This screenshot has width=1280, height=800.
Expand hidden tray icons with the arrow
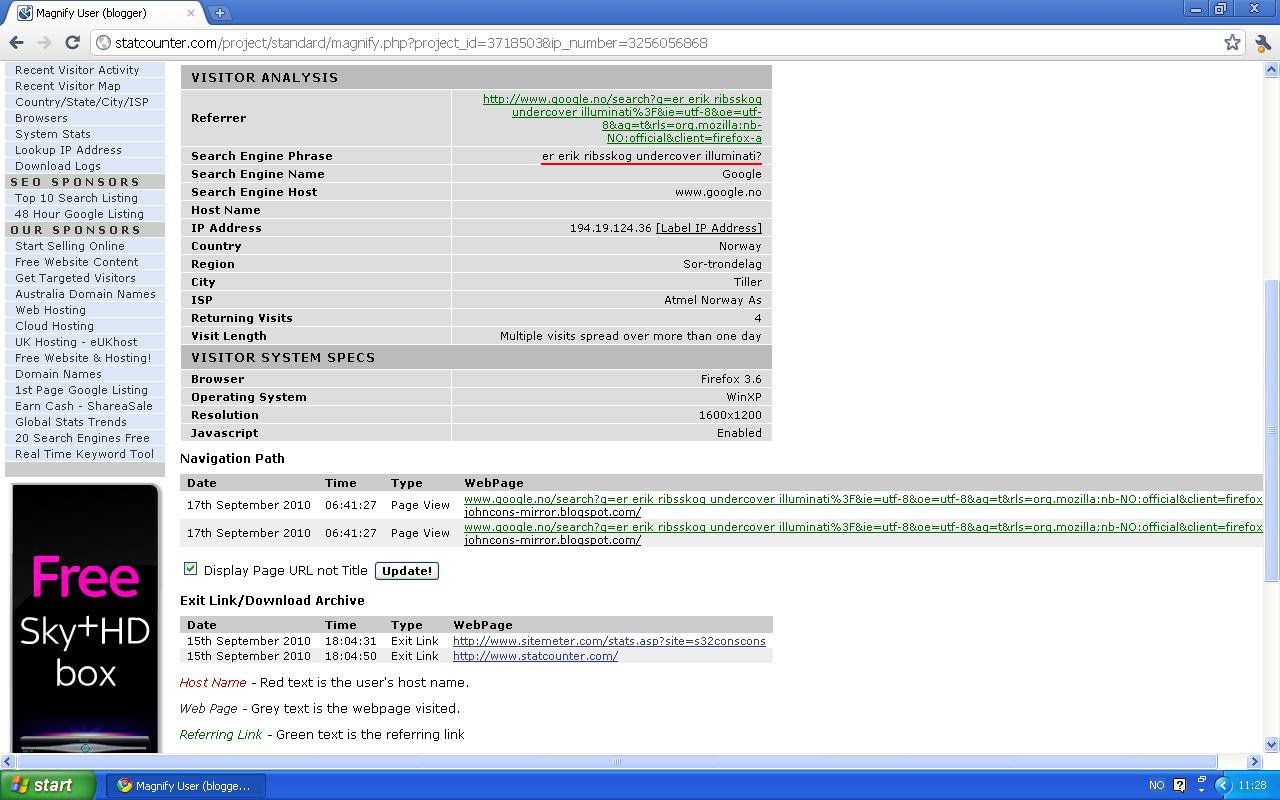tap(1222, 786)
